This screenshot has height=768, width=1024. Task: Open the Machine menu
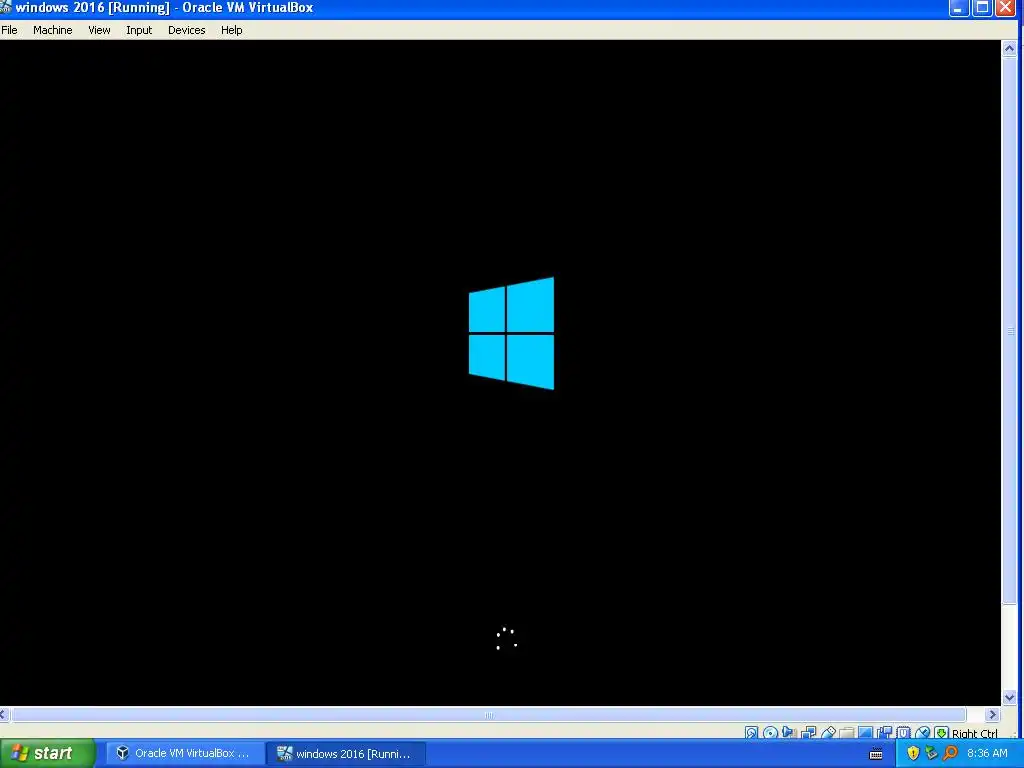point(52,30)
